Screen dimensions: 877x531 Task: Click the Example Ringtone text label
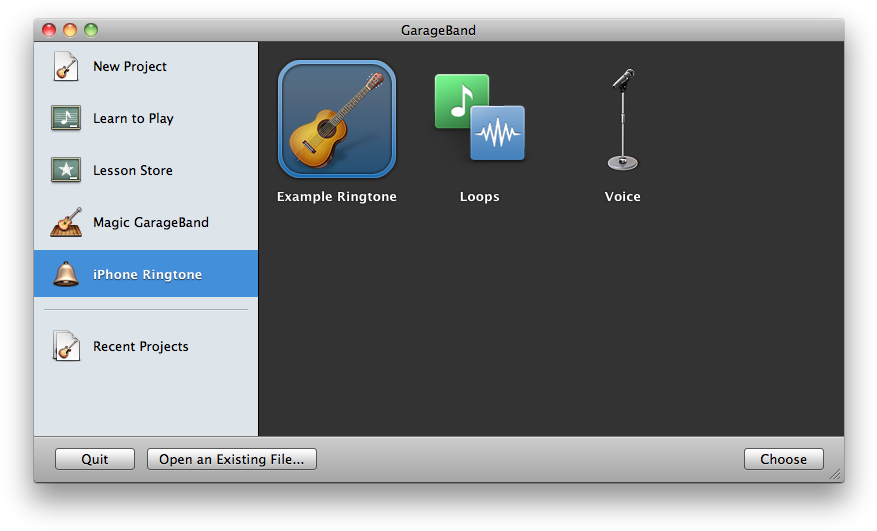[337, 197]
